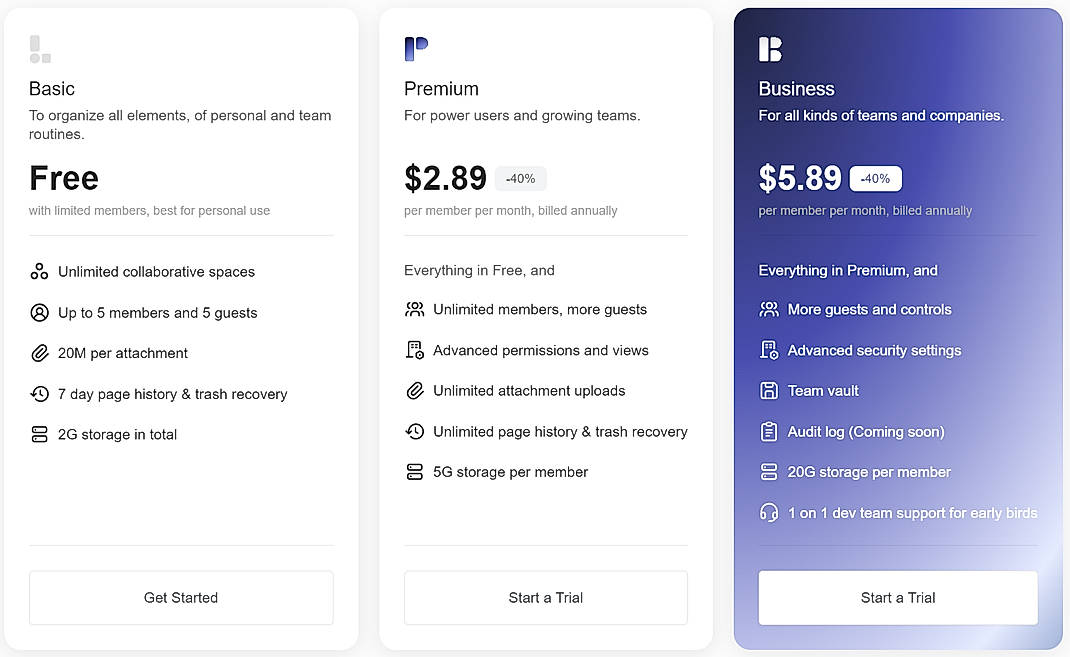Click the advanced security settings icon
Viewport: 1070px width, 657px height.
(769, 350)
